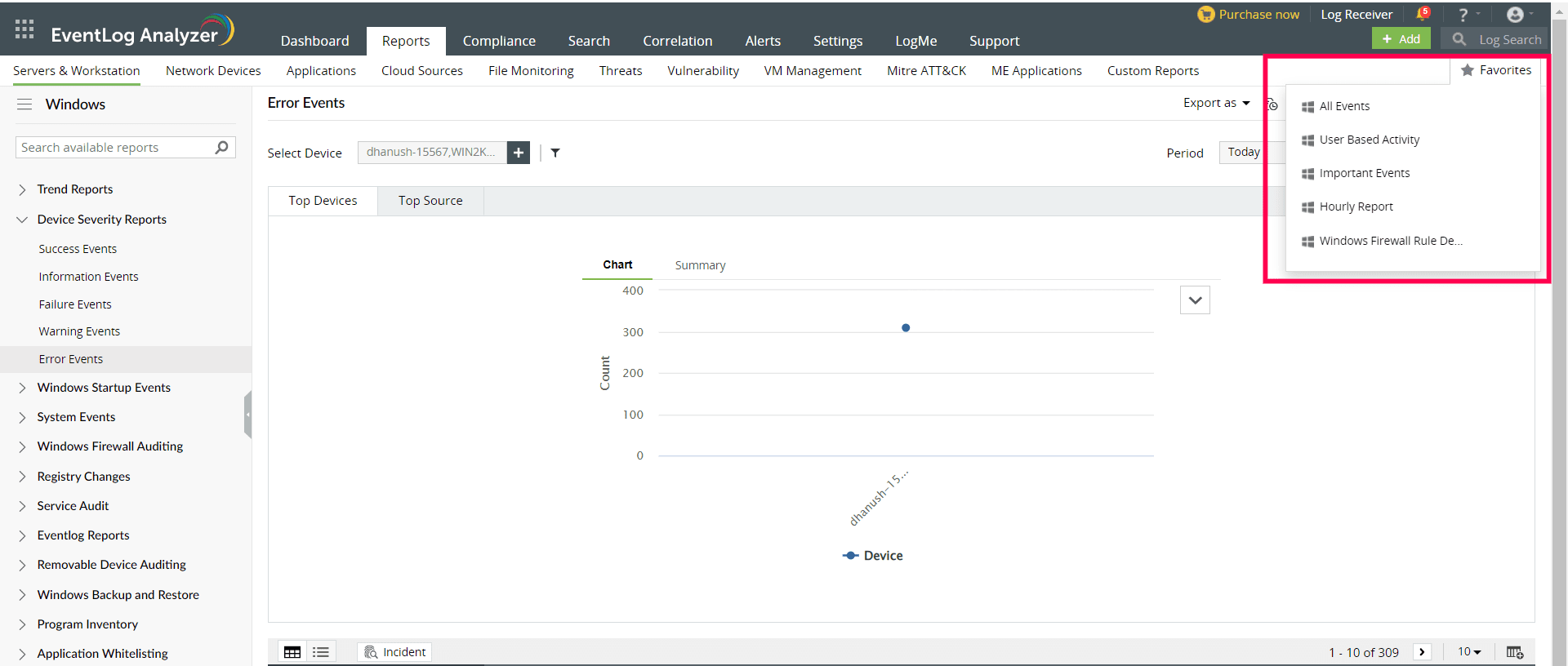The height and width of the screenshot is (666, 1568).
Task: Open the Export as dropdown
Action: point(1217,103)
